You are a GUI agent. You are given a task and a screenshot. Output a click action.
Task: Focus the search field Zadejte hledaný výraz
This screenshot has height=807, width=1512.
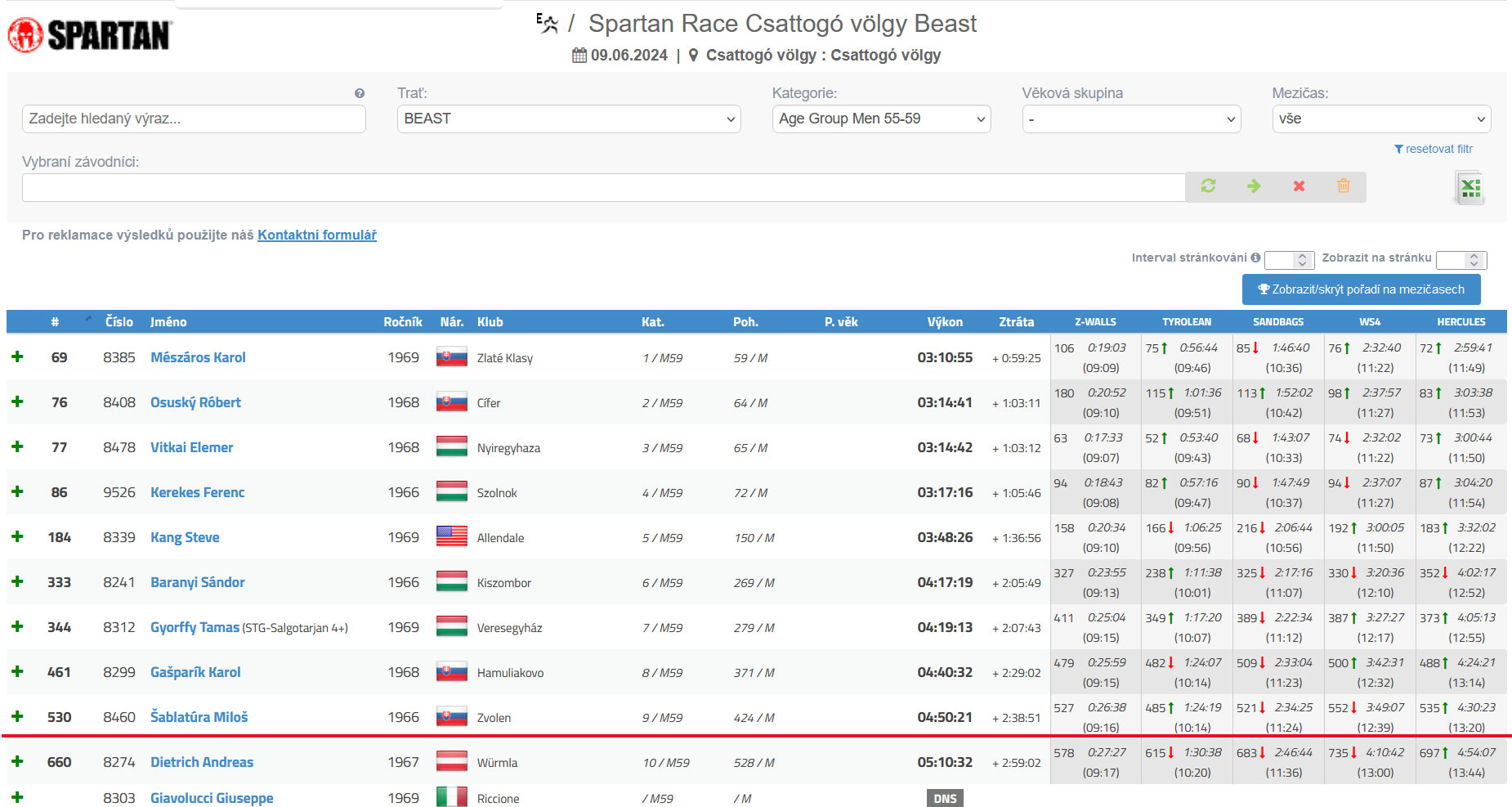pos(194,119)
